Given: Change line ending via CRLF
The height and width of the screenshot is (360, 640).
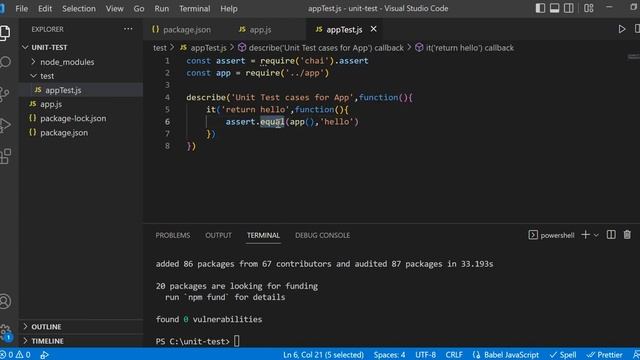Looking at the screenshot, I should (454, 355).
